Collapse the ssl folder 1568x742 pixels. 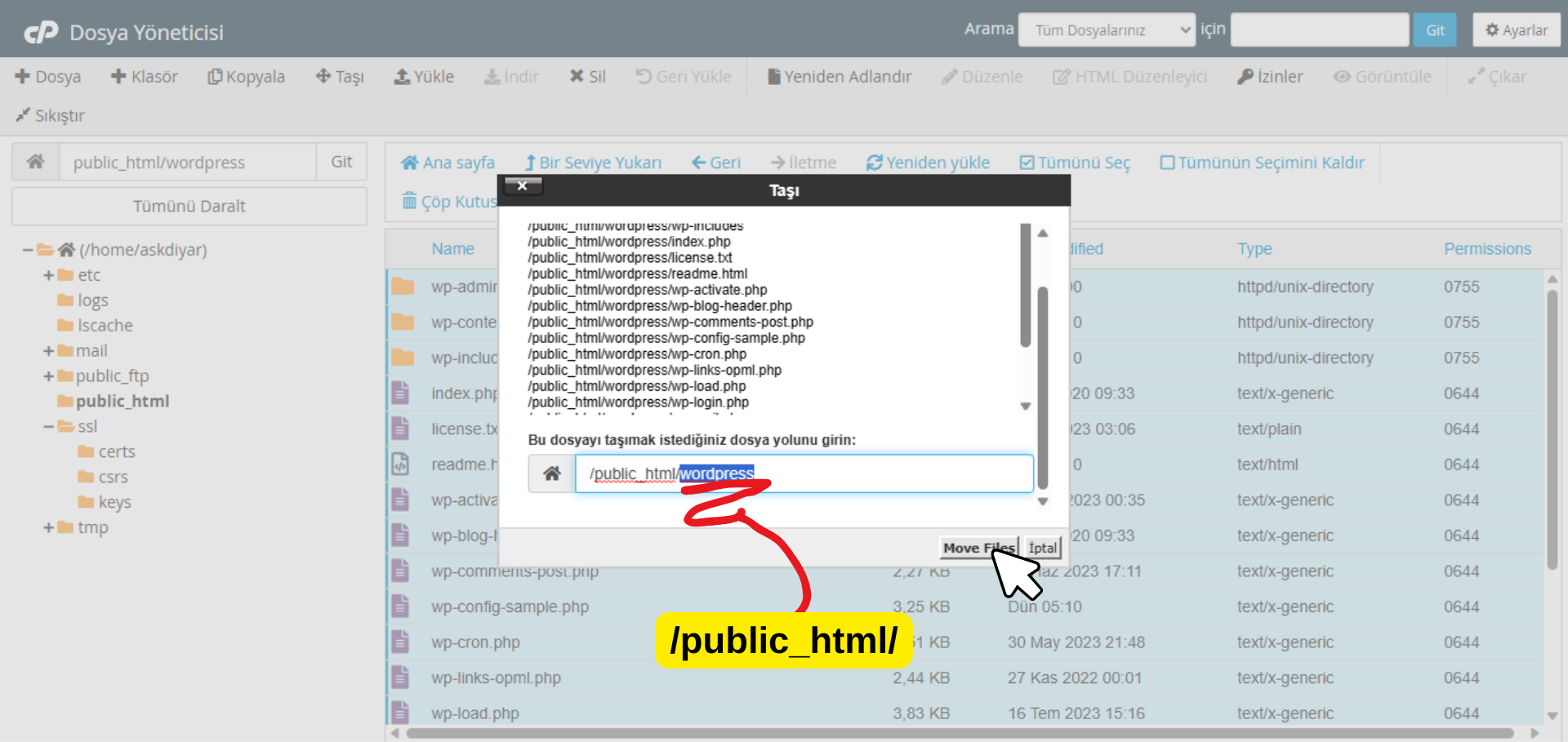(x=48, y=427)
